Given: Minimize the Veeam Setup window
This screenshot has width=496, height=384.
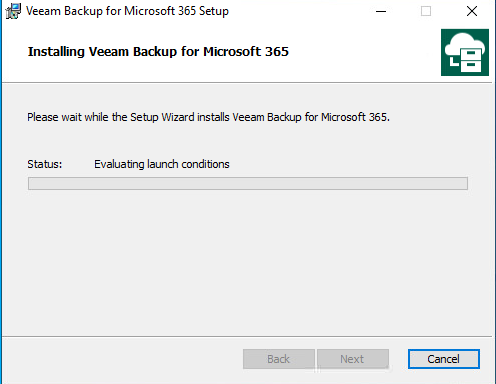Looking at the screenshot, I should point(381,11).
